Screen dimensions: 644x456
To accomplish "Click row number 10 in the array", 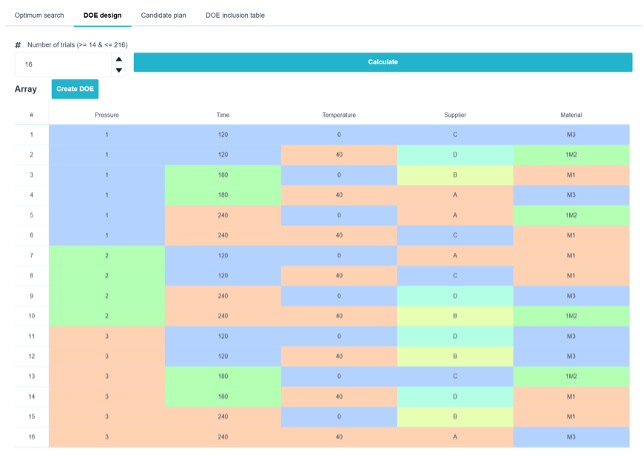I will [x=32, y=316].
